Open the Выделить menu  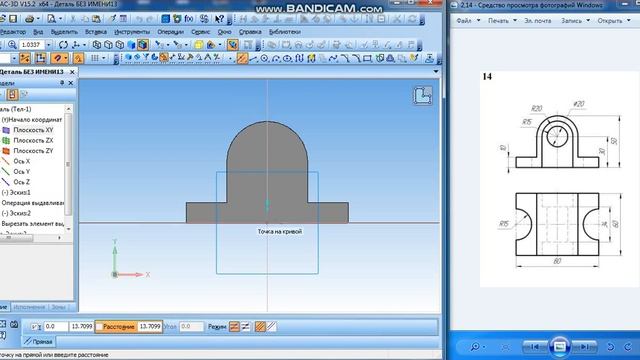pos(64,32)
